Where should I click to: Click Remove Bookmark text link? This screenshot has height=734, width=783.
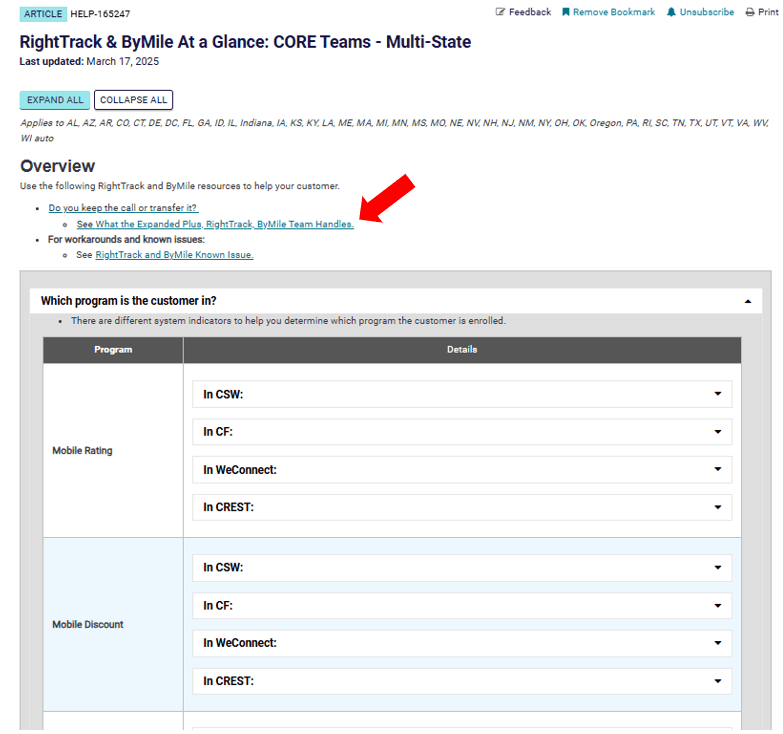pos(614,12)
